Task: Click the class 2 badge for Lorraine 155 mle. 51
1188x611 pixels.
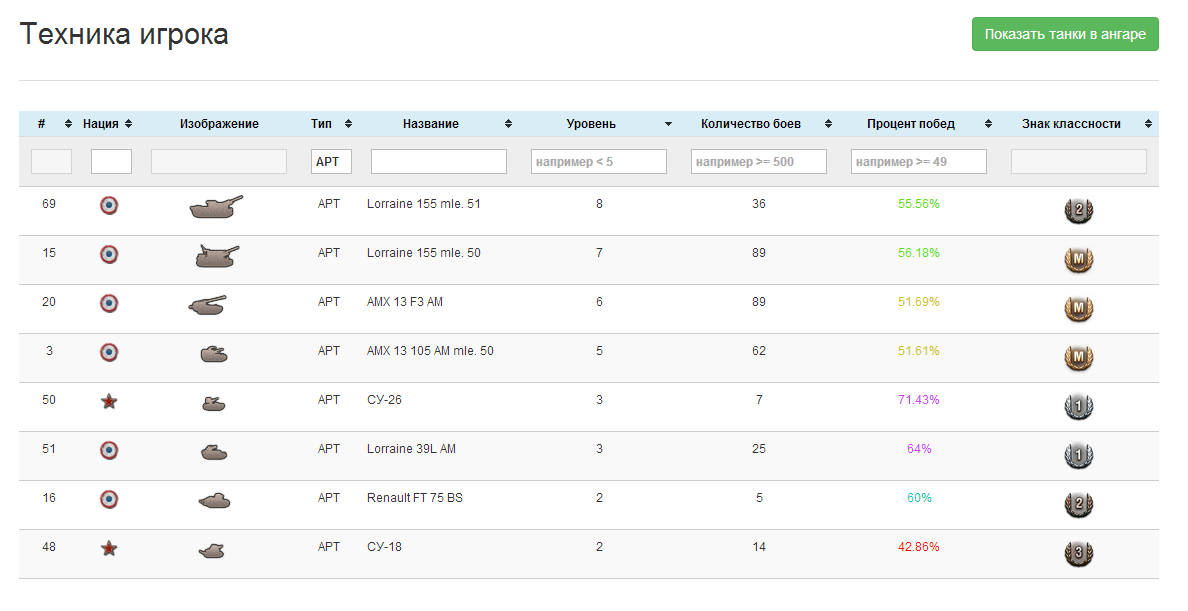Action: click(1078, 211)
